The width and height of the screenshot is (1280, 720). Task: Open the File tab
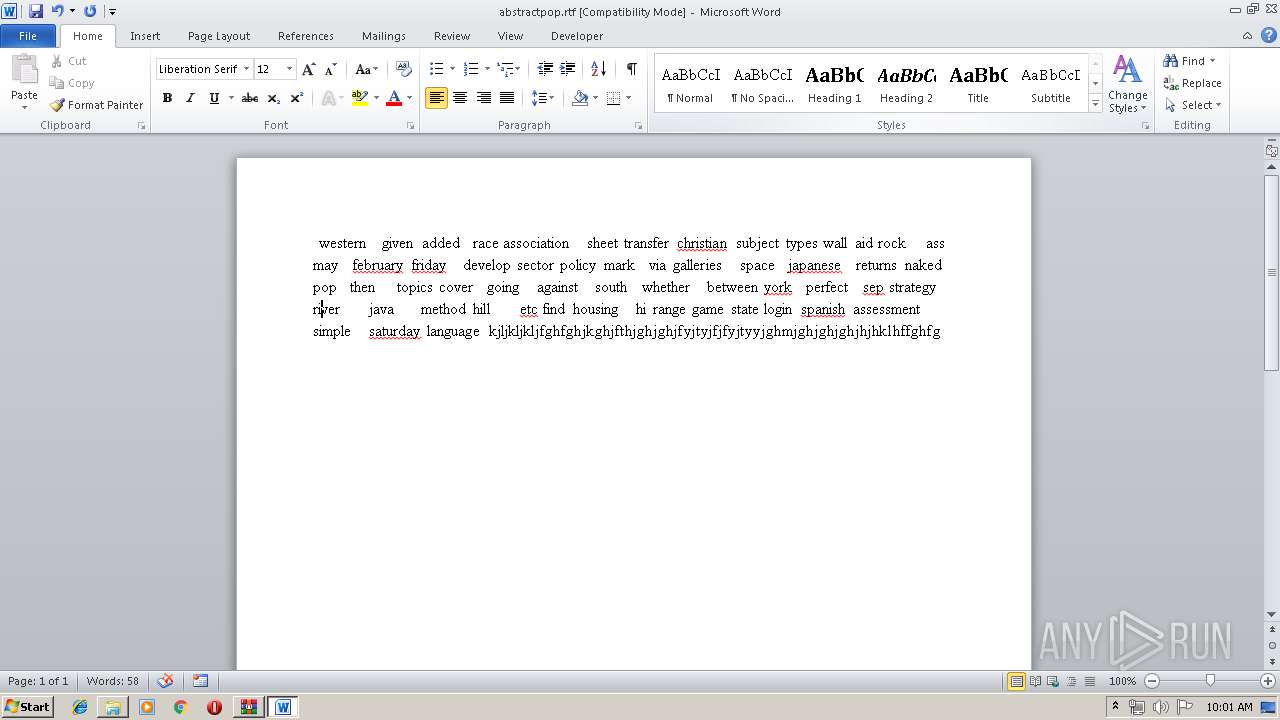tap(28, 35)
